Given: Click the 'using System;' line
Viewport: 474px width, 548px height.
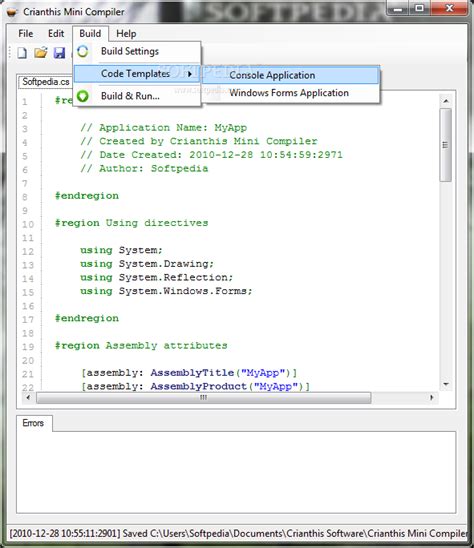Looking at the screenshot, I should pyautogui.click(x=121, y=251).
